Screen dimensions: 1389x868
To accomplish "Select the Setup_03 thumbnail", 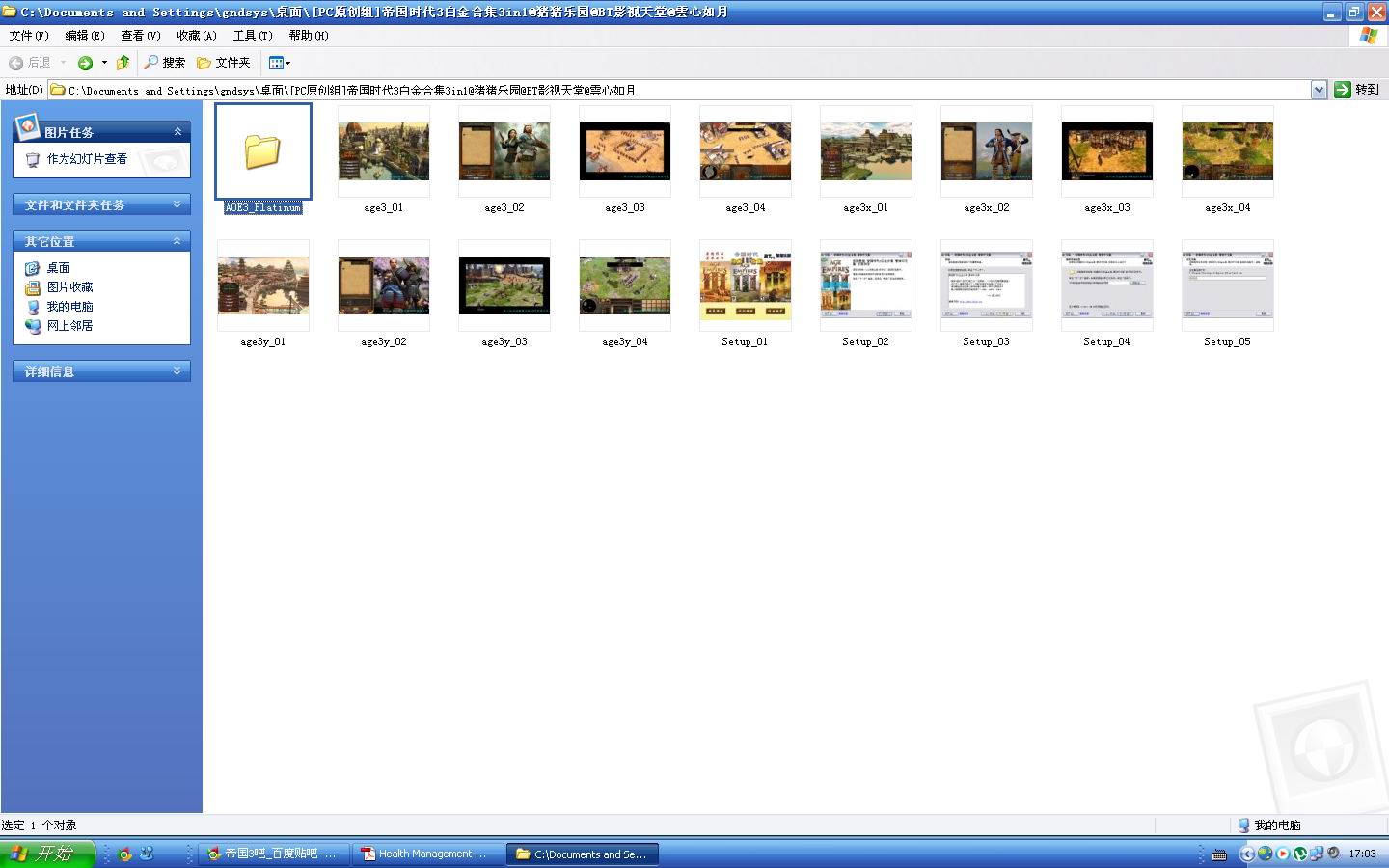I will click(x=987, y=285).
